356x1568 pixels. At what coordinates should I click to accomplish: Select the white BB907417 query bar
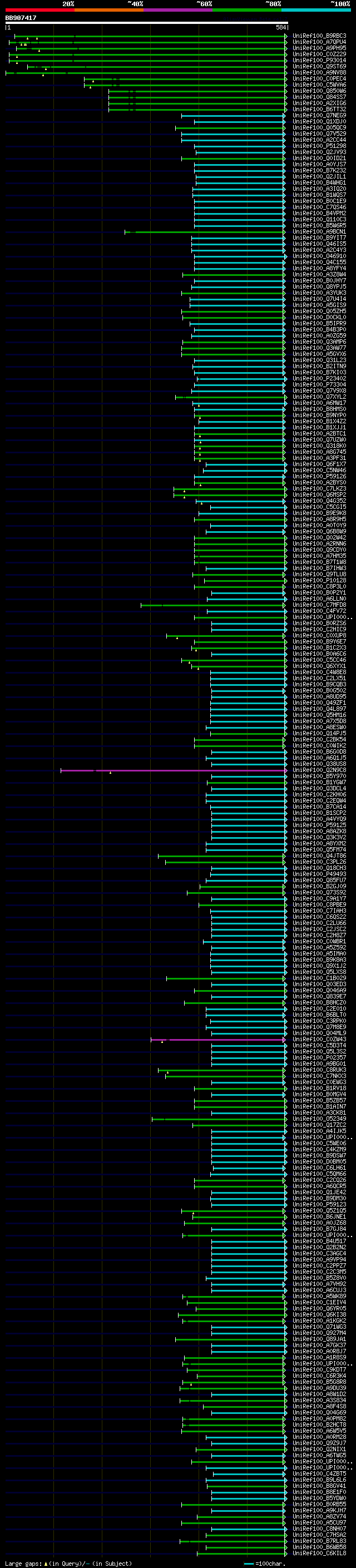tap(147, 22)
